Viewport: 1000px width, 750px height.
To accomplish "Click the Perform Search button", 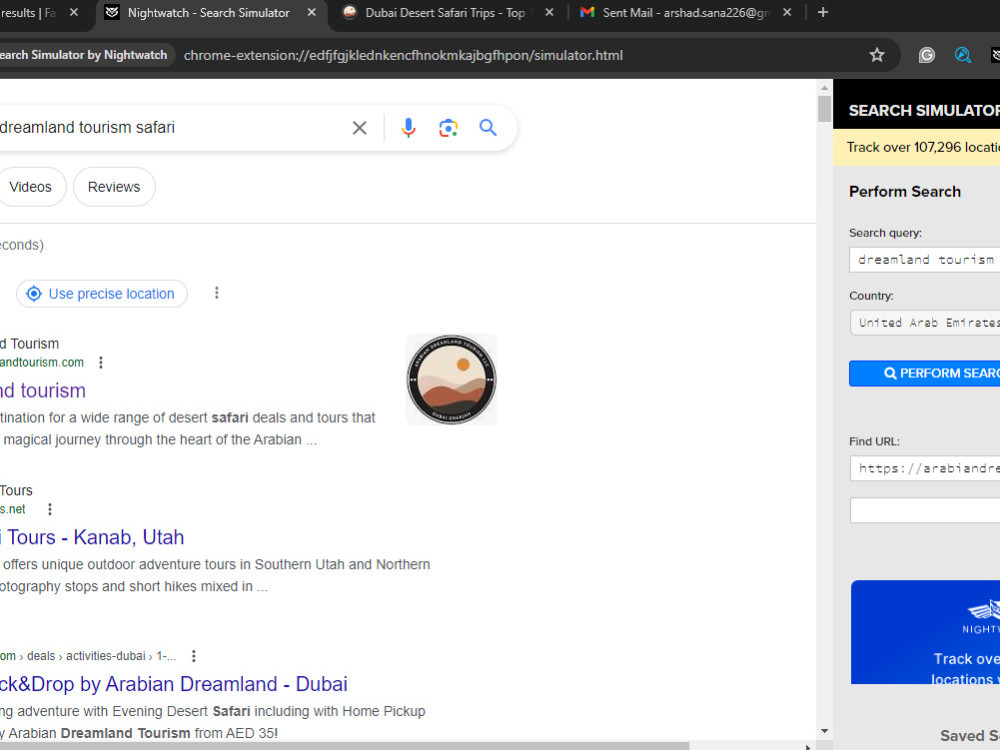I will [x=924, y=373].
